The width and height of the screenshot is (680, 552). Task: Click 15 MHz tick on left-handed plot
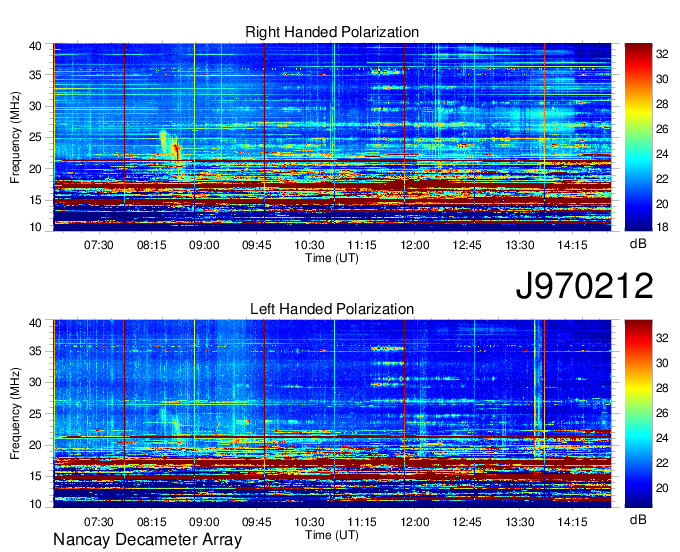[x=35, y=477]
